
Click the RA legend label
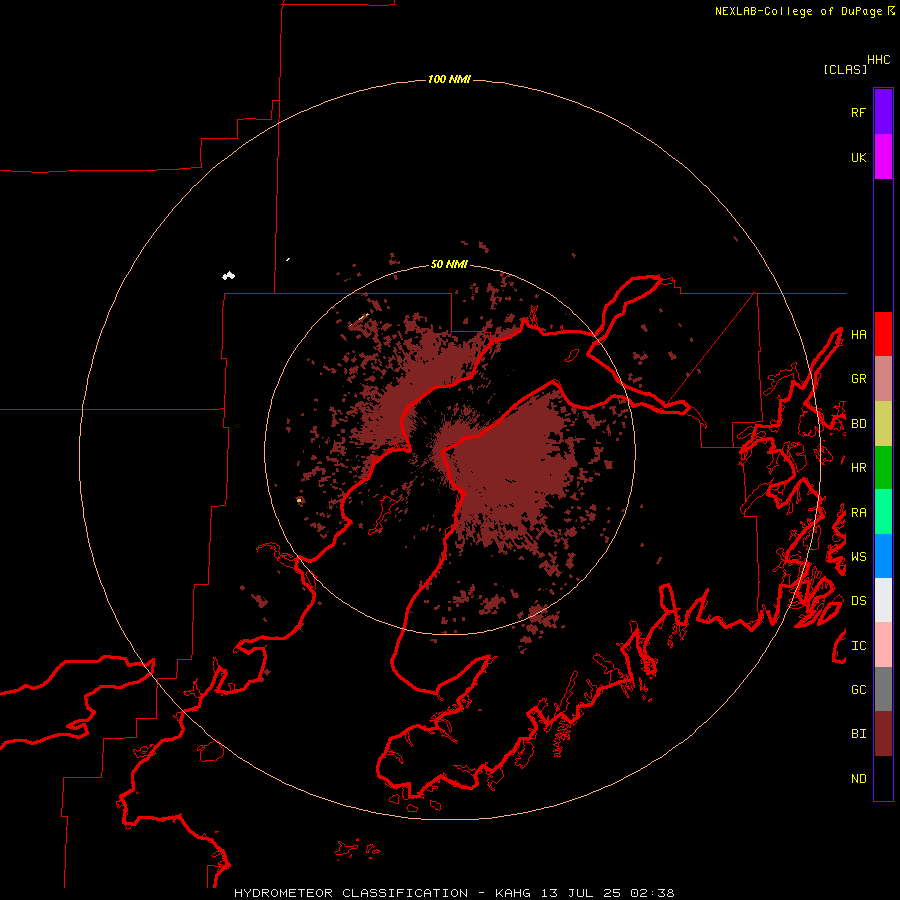coord(858,513)
